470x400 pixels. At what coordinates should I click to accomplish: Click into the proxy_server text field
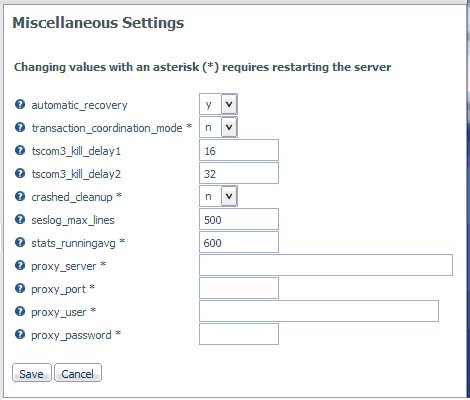pyautogui.click(x=326, y=265)
